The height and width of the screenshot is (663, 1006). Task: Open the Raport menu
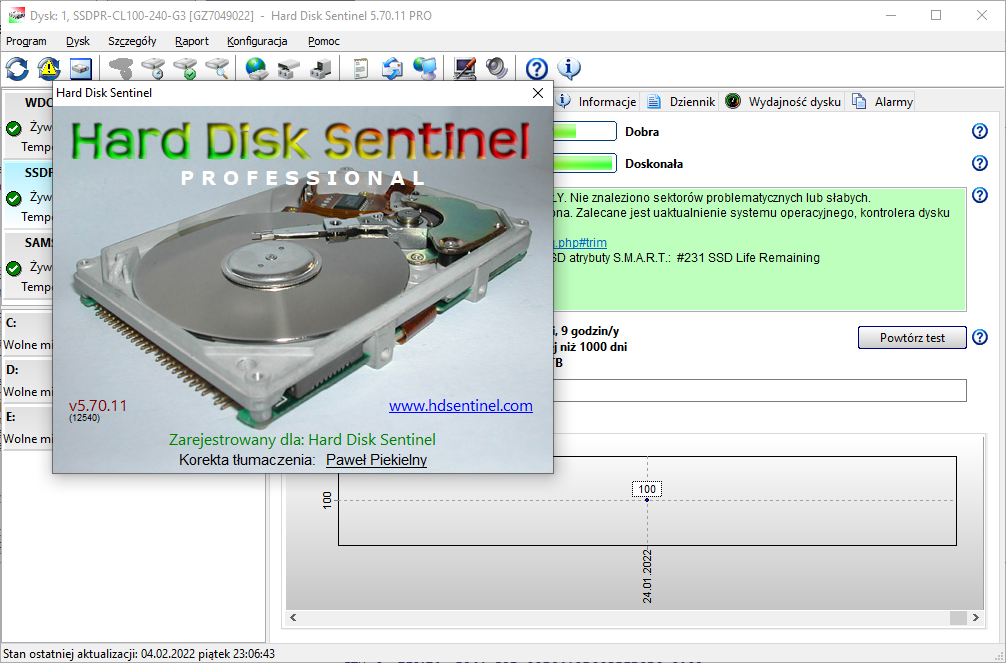(192, 41)
